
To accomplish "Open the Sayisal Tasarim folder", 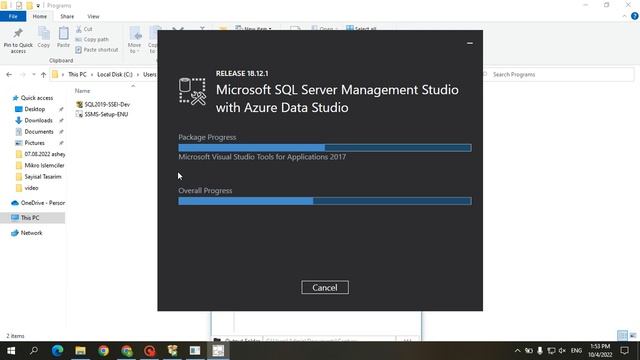I will click(x=38, y=177).
